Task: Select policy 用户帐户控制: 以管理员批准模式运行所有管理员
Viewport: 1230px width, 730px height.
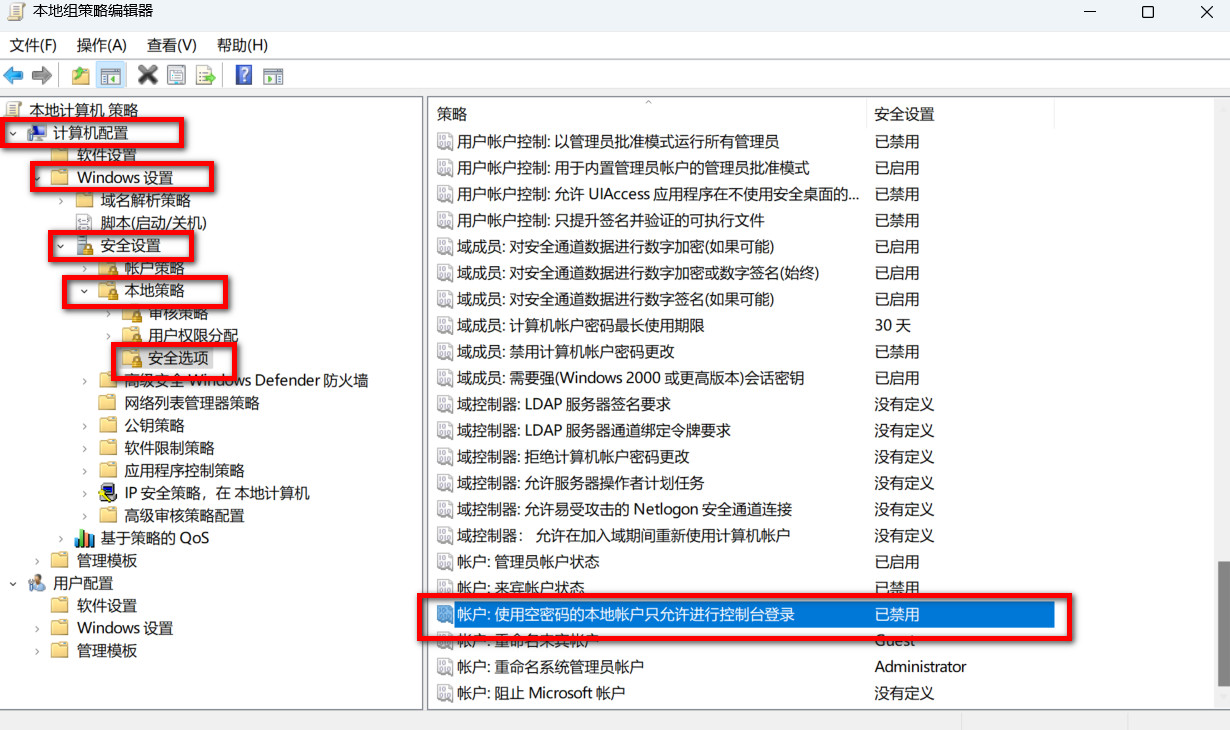Action: [618, 142]
